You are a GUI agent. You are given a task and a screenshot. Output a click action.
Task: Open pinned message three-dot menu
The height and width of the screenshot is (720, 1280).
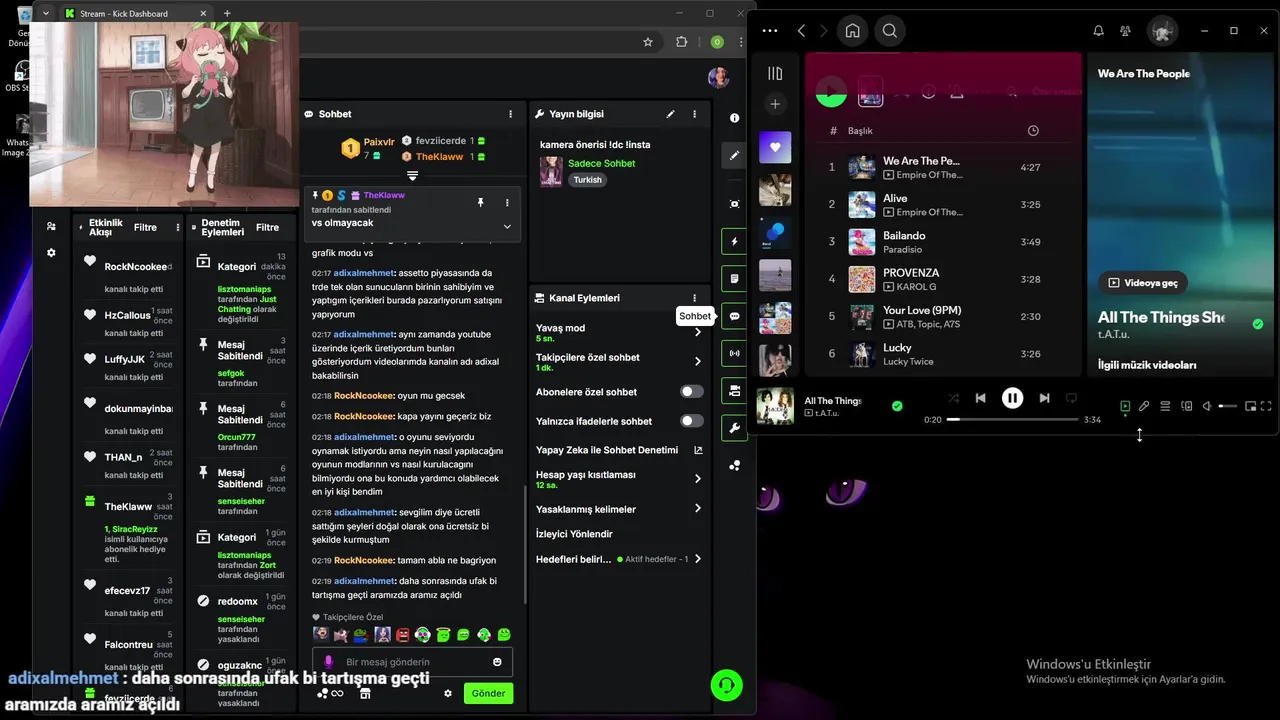tap(507, 202)
